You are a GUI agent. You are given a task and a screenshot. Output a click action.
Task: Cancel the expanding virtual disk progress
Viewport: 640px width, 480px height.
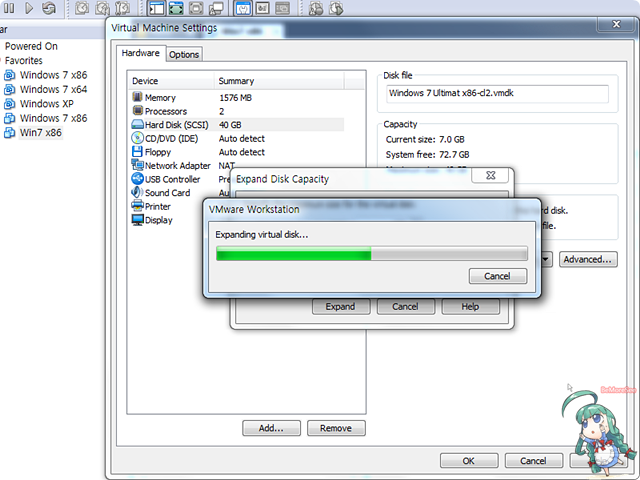[x=498, y=276]
